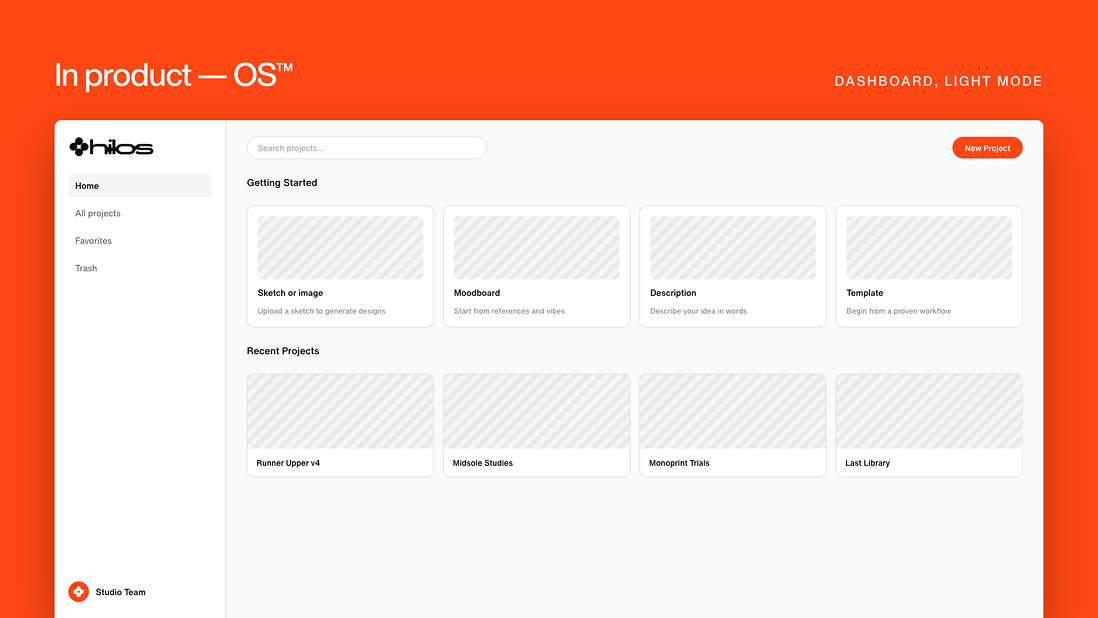The height and width of the screenshot is (618, 1098).
Task: Click the 'Monoprint Trials' project name
Action: [679, 463]
